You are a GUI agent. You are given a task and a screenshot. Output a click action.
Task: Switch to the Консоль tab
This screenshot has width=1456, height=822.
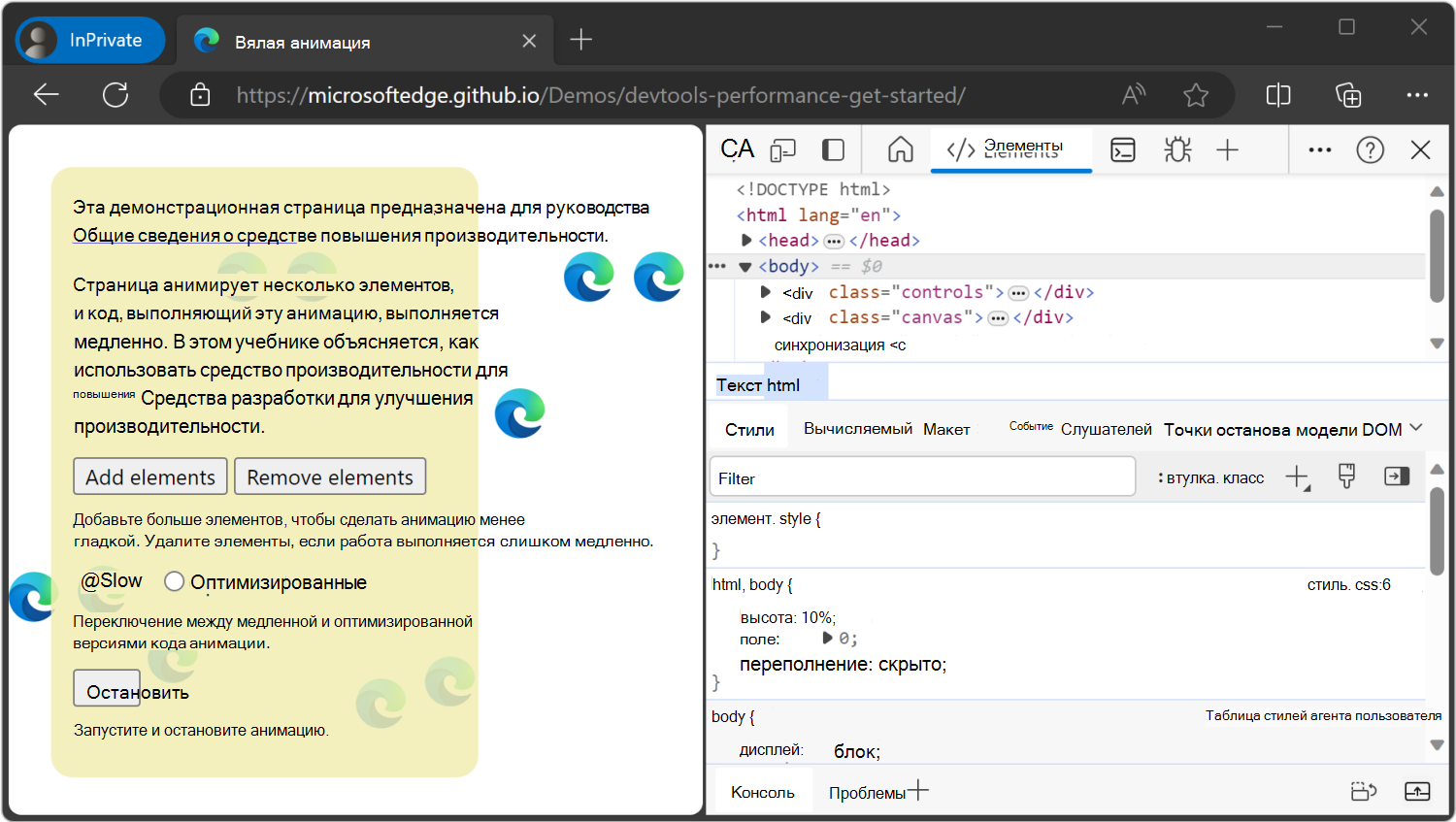click(x=763, y=791)
